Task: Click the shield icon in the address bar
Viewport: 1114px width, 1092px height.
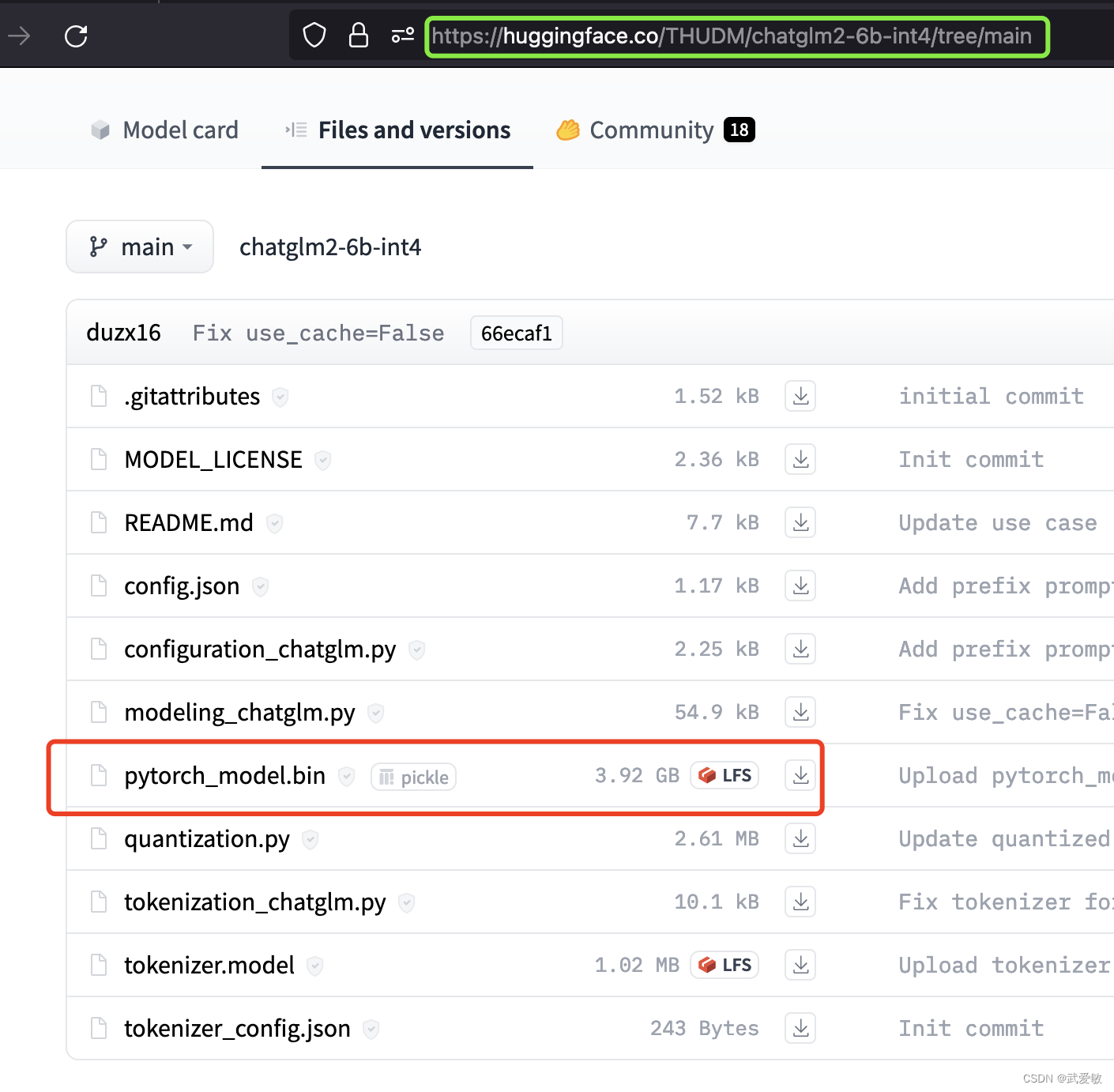Action: [314, 35]
